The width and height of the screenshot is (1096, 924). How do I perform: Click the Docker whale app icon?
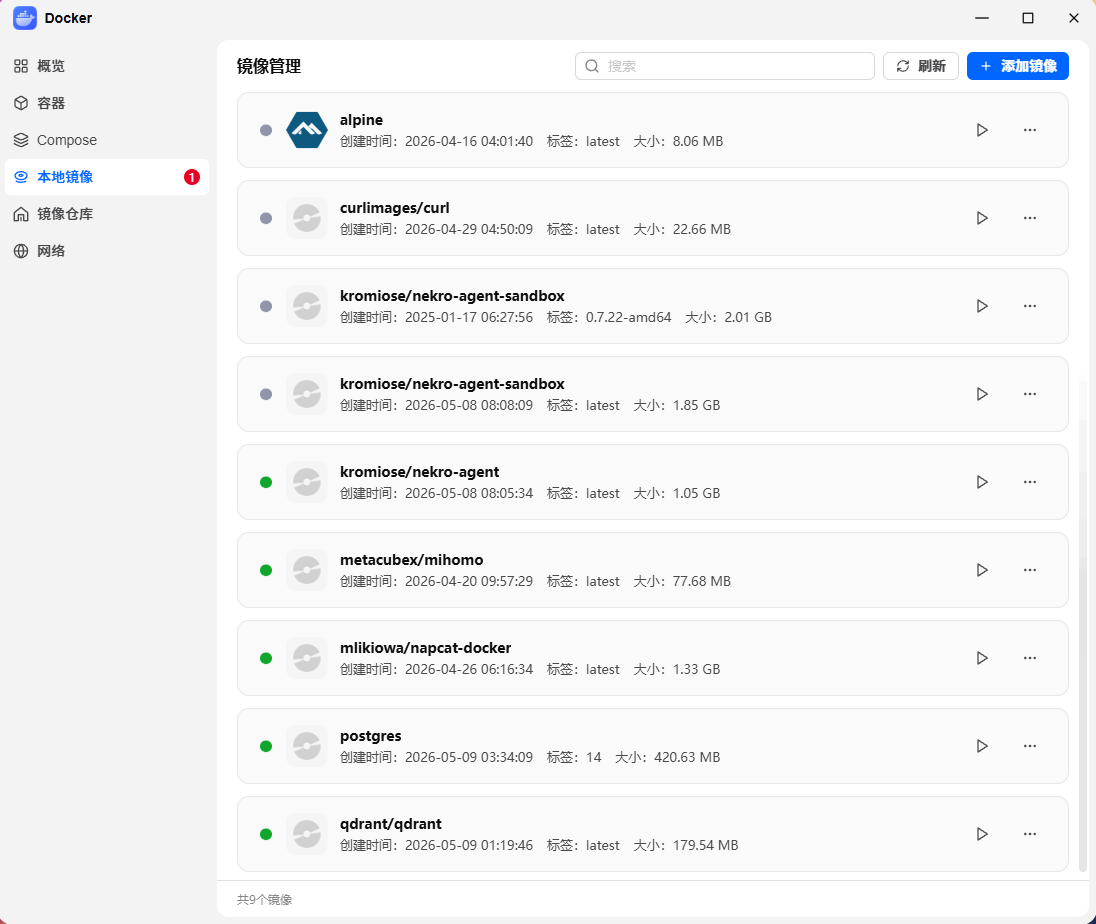coord(24,18)
